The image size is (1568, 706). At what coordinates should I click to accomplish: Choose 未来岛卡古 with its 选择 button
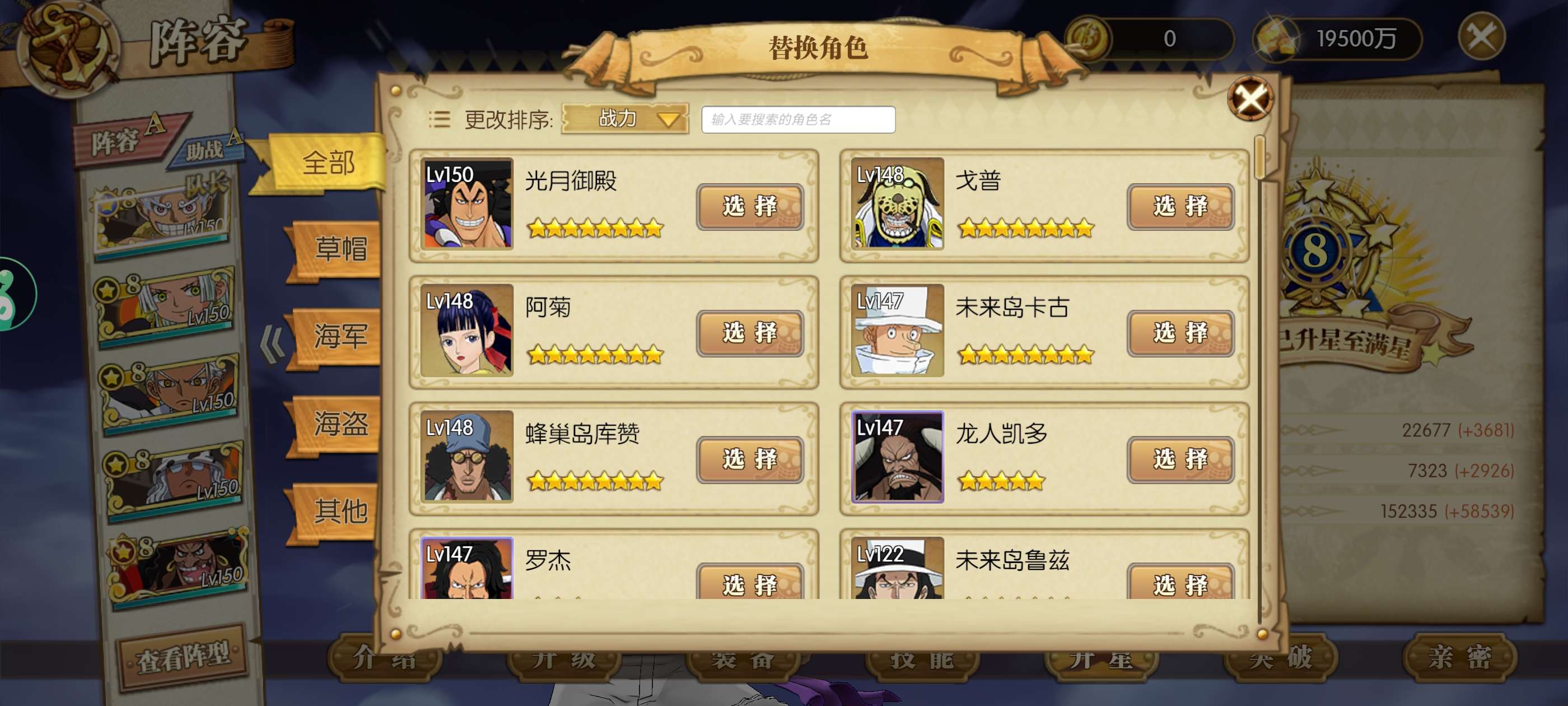tap(1180, 333)
